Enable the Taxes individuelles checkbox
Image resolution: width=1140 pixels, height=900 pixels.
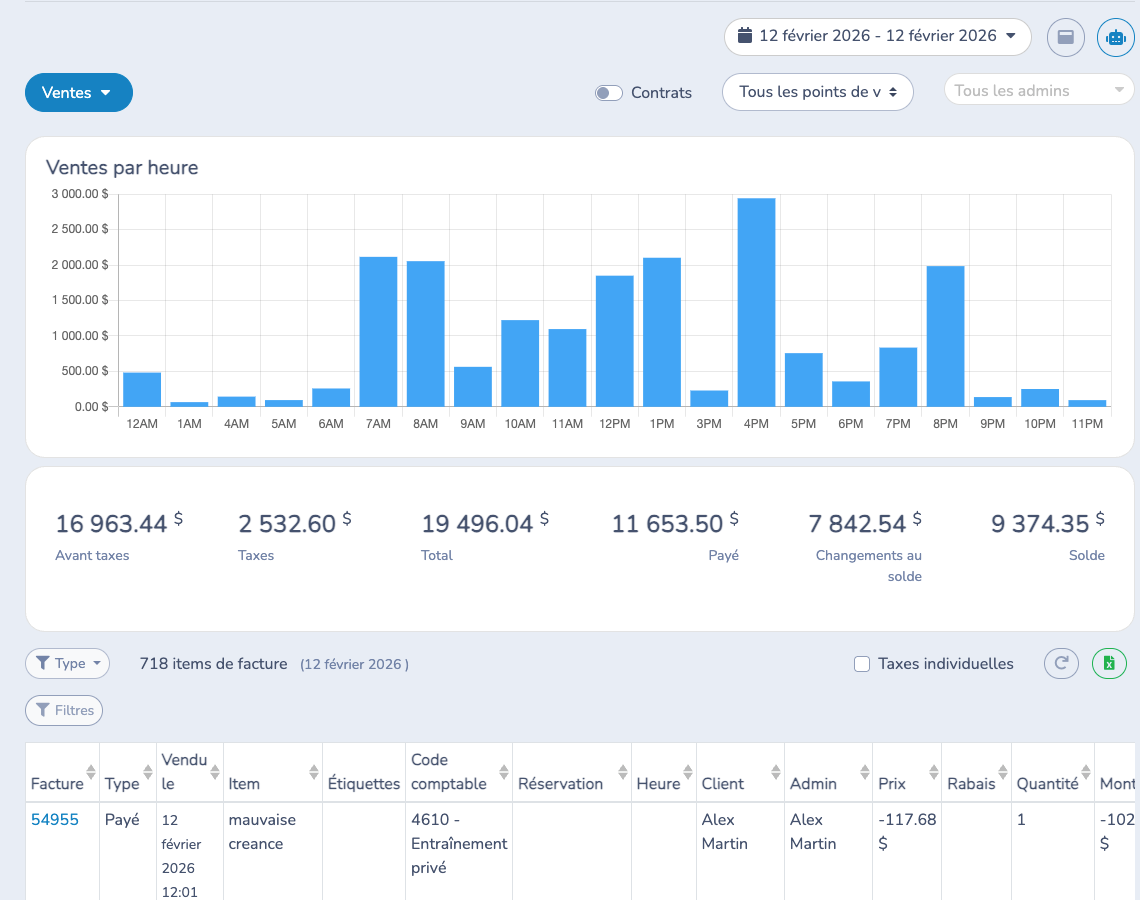click(x=862, y=664)
